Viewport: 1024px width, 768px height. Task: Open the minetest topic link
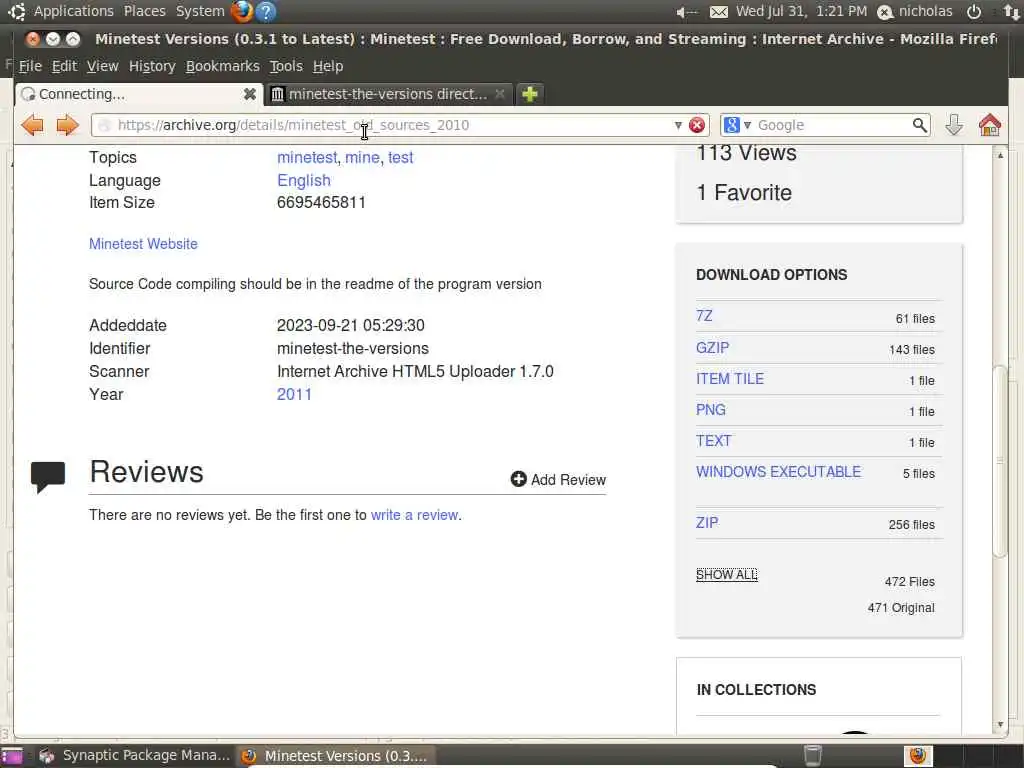pyautogui.click(x=307, y=157)
